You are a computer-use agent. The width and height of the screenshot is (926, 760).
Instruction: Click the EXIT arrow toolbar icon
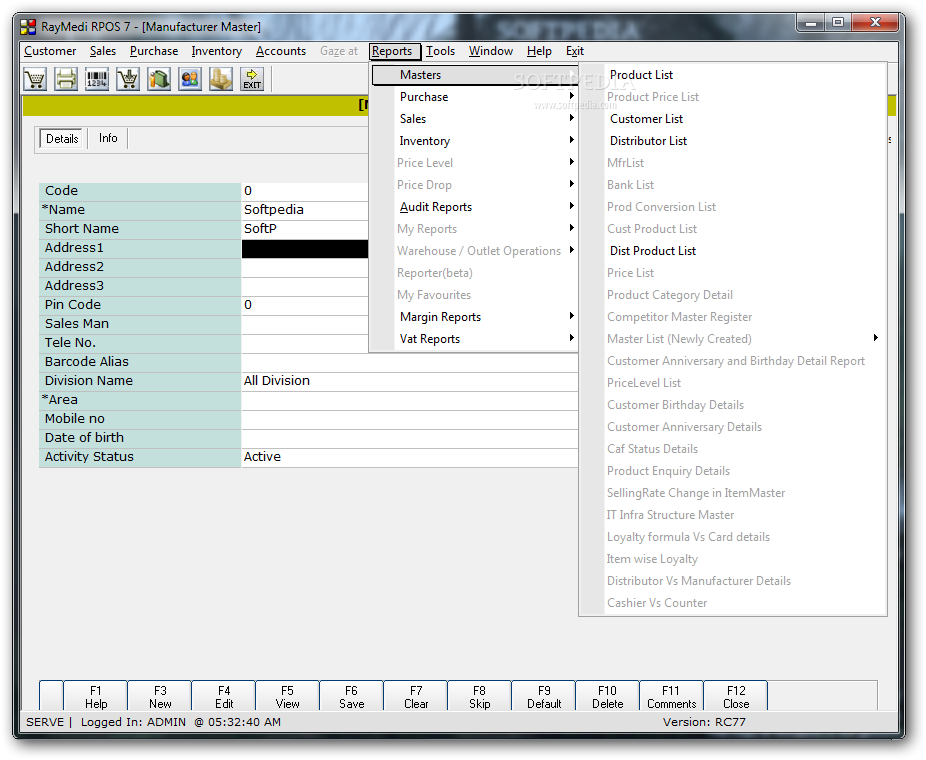(x=252, y=79)
